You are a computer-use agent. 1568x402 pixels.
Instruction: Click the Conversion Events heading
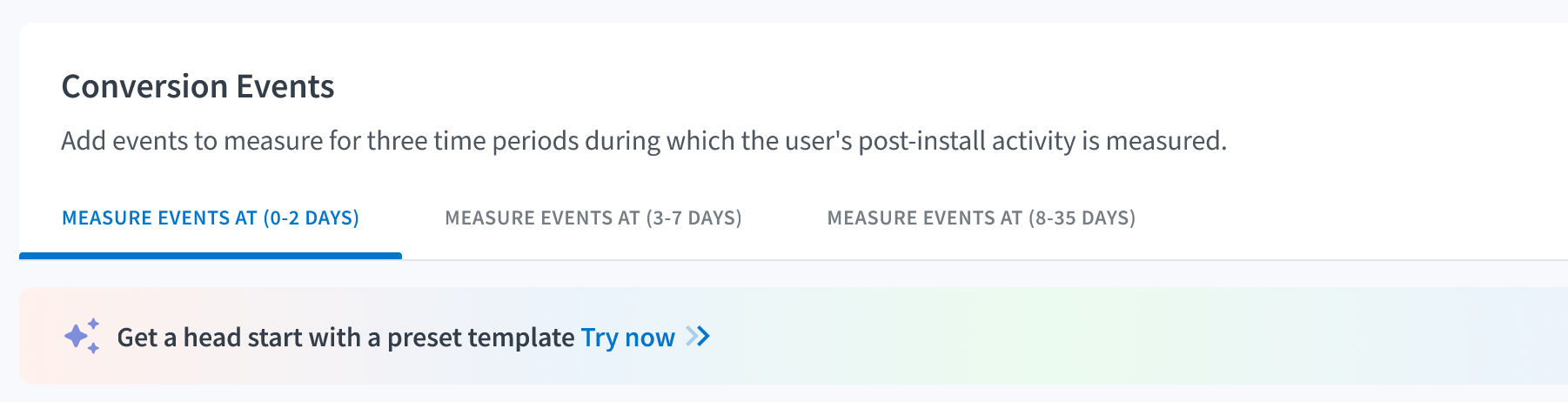click(198, 86)
